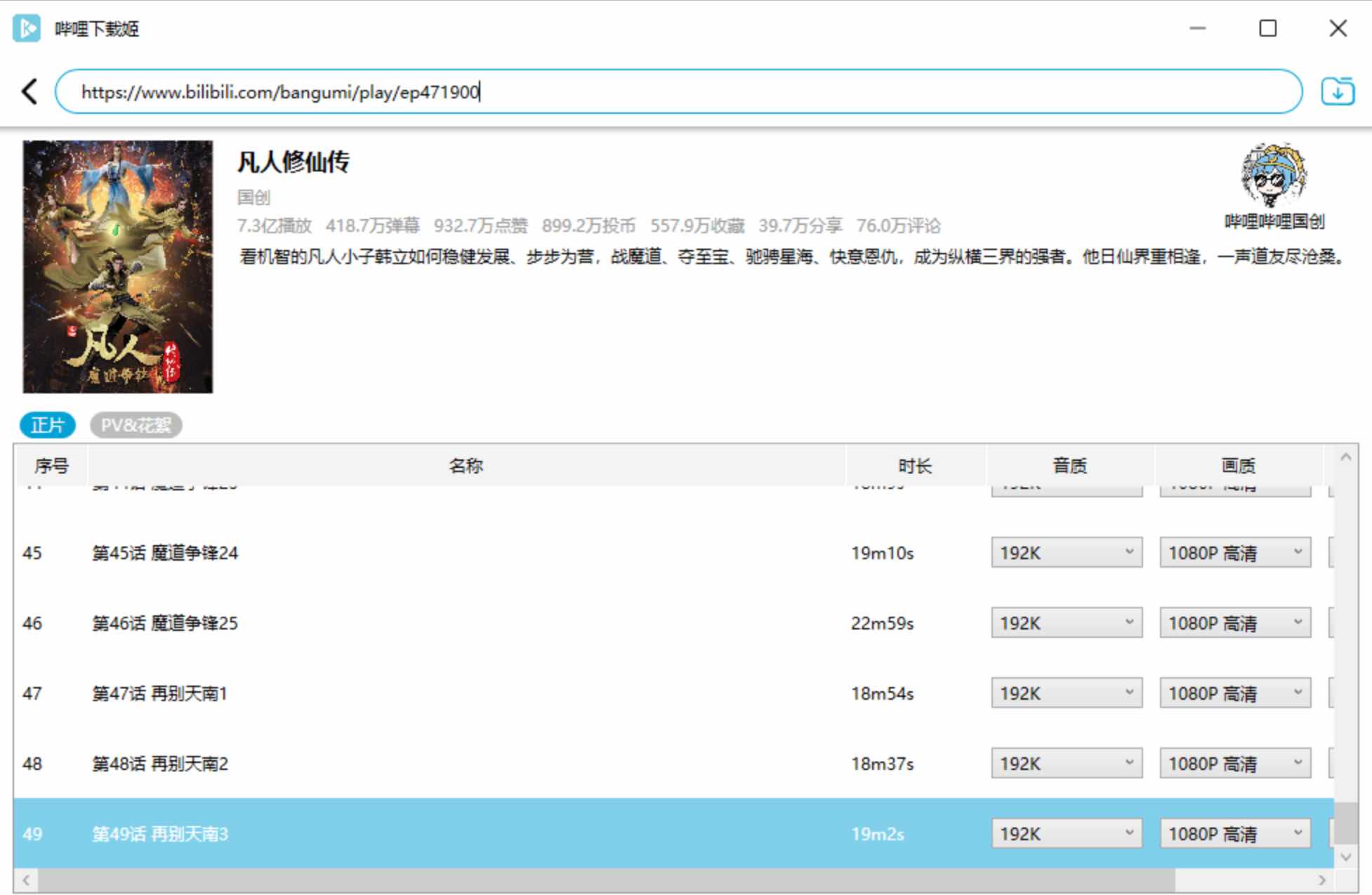Viewport: 1372px width, 895px height.
Task: Open video quality dropdown for episode 48
Action: click(1235, 763)
